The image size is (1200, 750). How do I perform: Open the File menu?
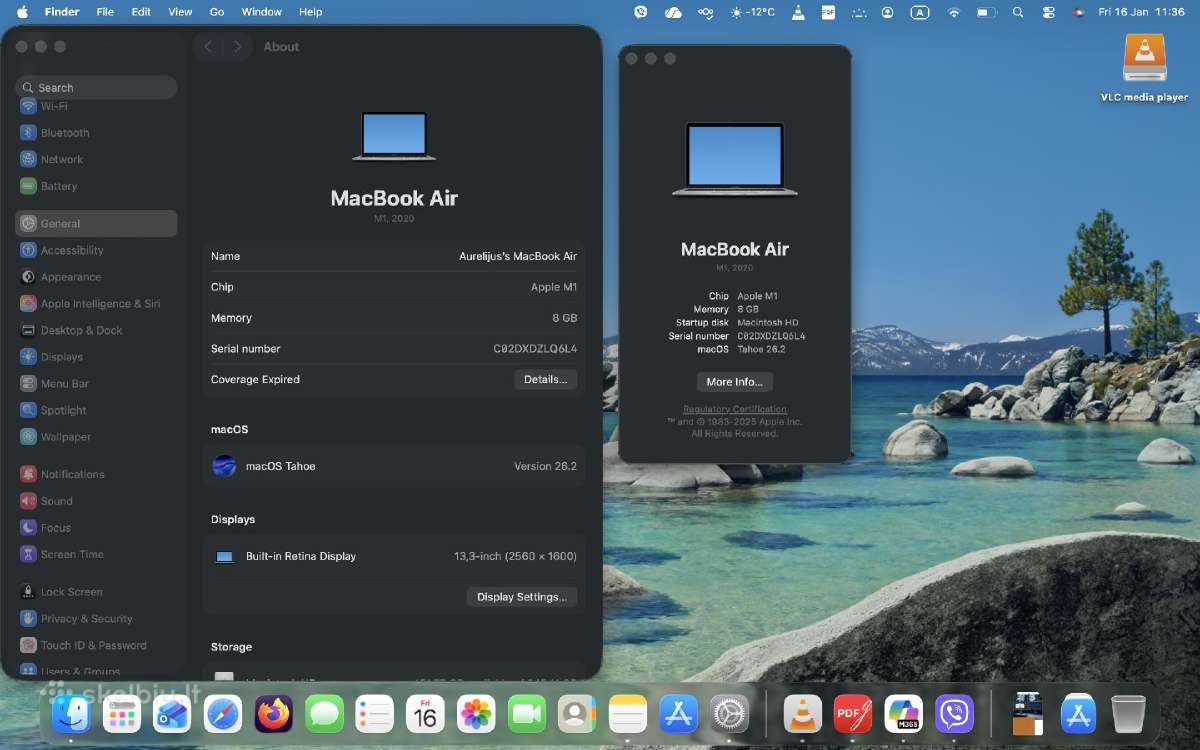(105, 12)
